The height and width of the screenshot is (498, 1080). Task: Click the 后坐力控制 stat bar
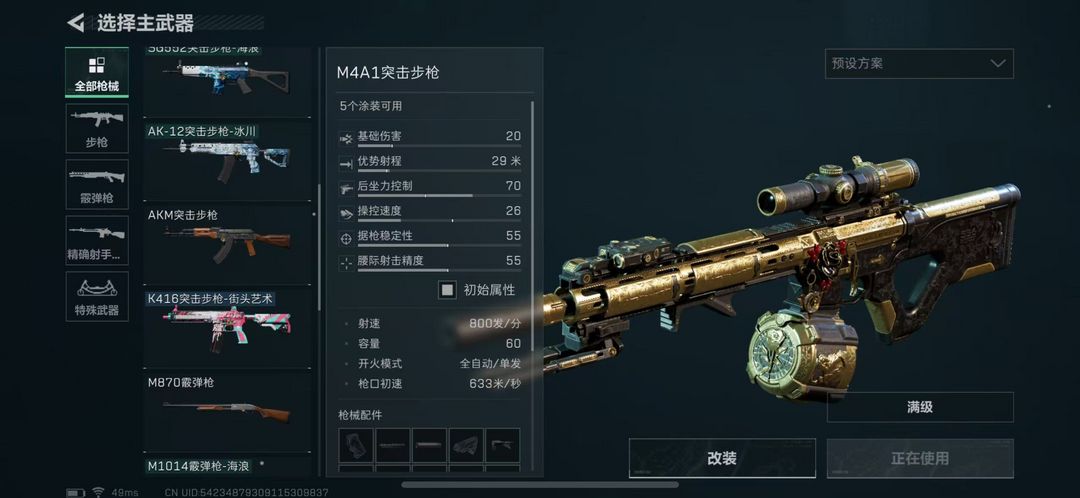pyautogui.click(x=439, y=196)
